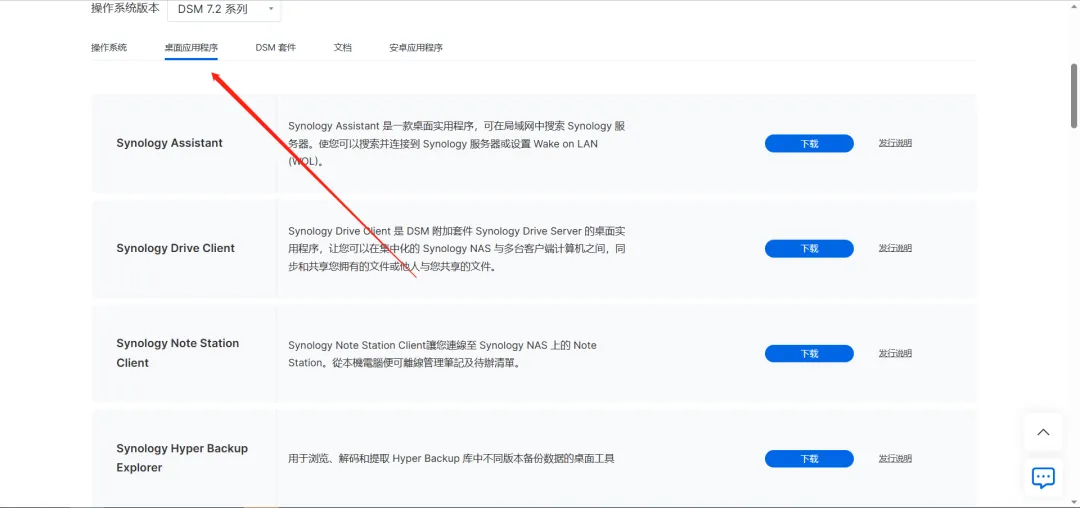View release notes for Note Station Client

(x=895, y=353)
